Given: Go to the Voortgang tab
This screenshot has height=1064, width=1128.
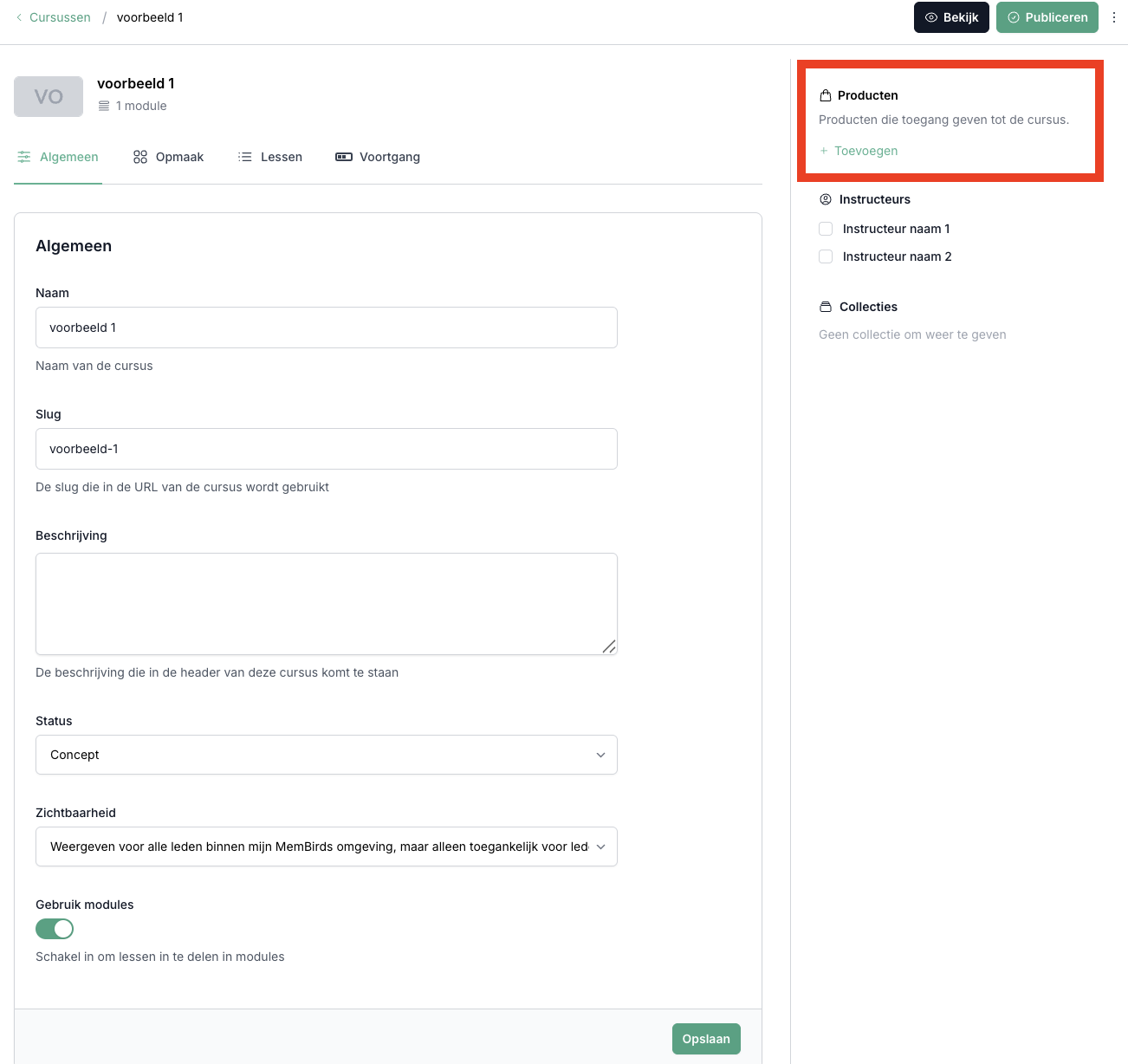Looking at the screenshot, I should click(x=378, y=157).
